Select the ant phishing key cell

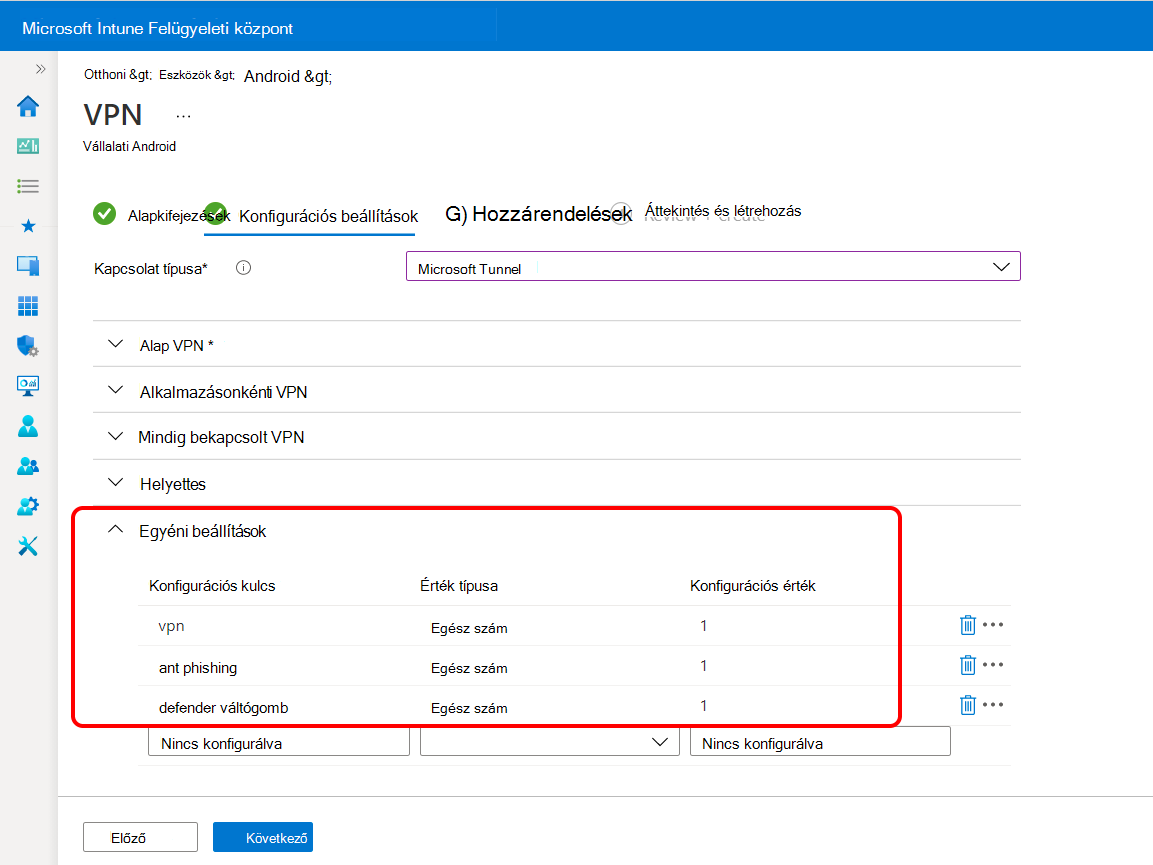(198, 668)
